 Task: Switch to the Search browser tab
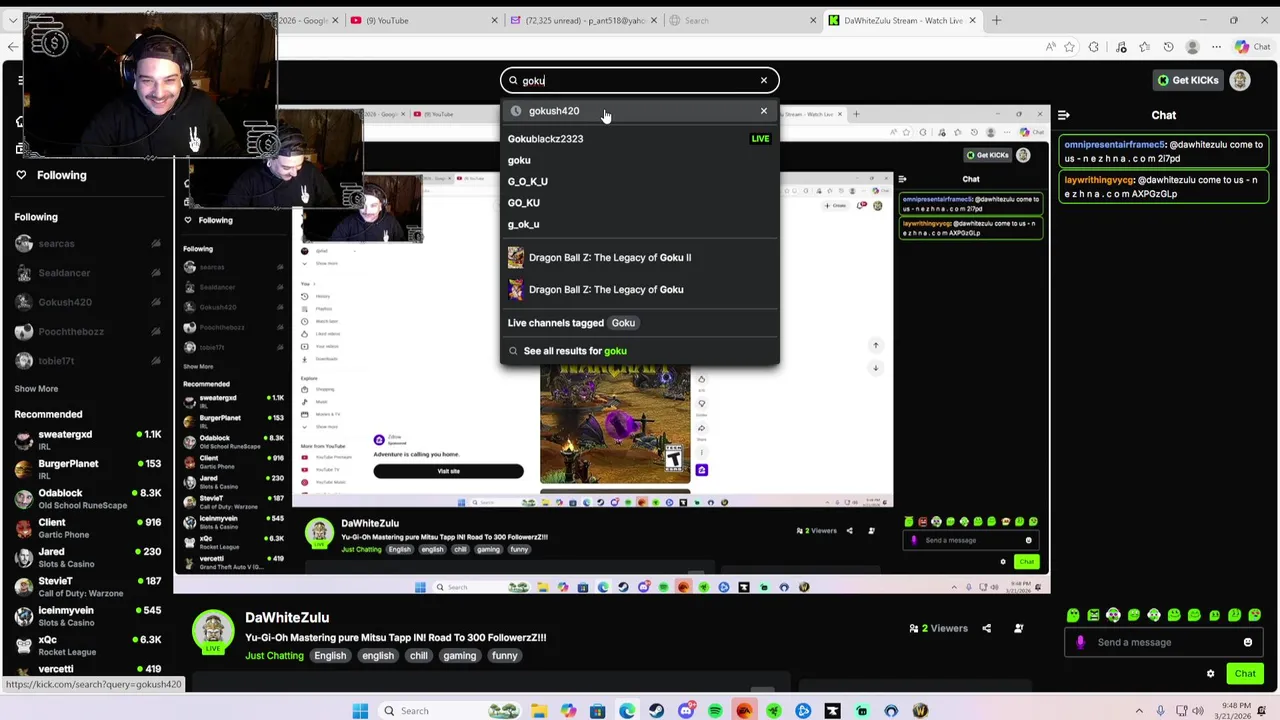pos(740,20)
